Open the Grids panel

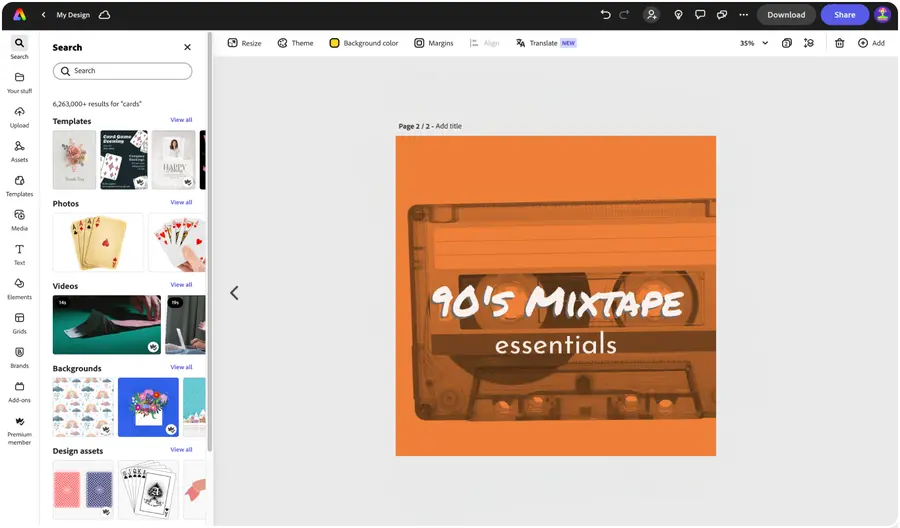tap(19, 322)
